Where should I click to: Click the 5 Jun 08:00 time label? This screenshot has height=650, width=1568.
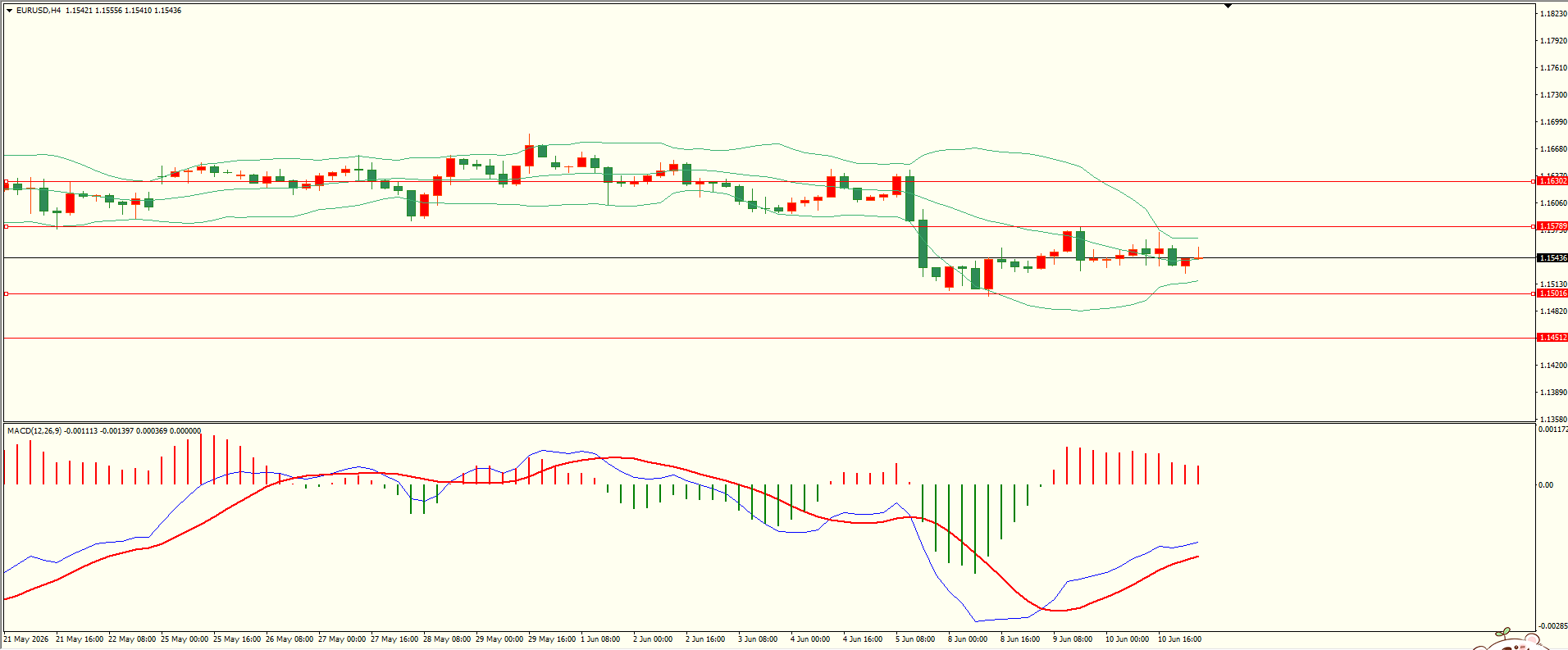[x=915, y=639]
